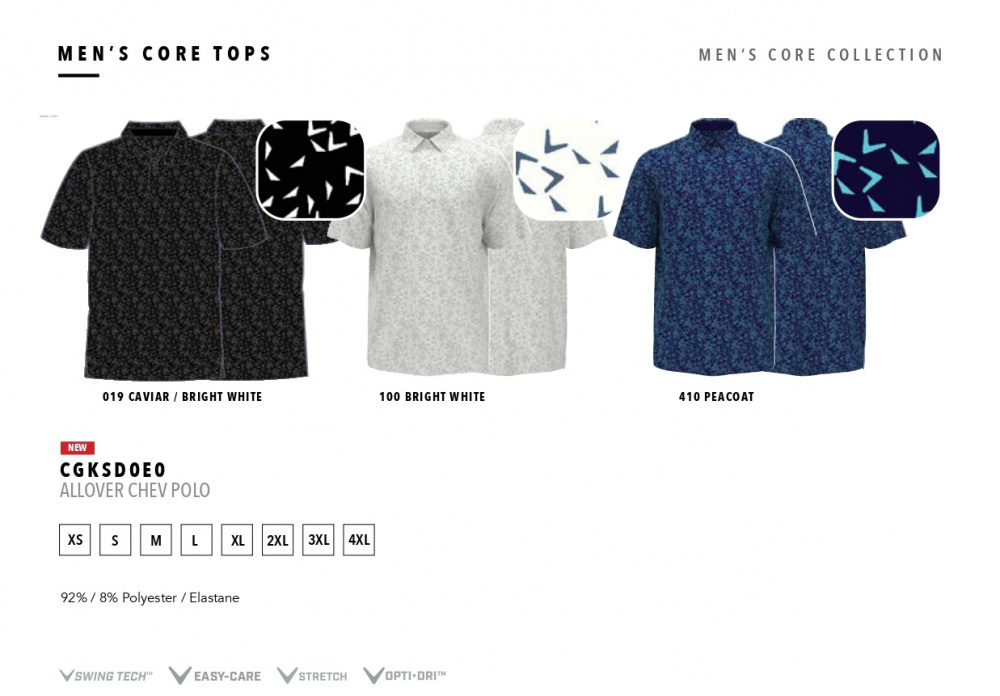1000x696 pixels.
Task: Select the XS size box
Action: click(75, 540)
